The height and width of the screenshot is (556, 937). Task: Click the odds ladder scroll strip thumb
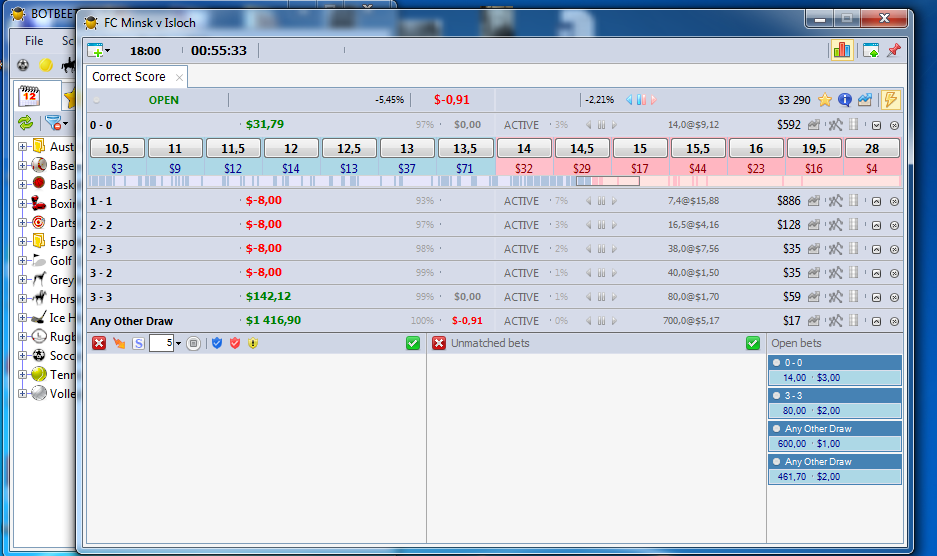608,181
